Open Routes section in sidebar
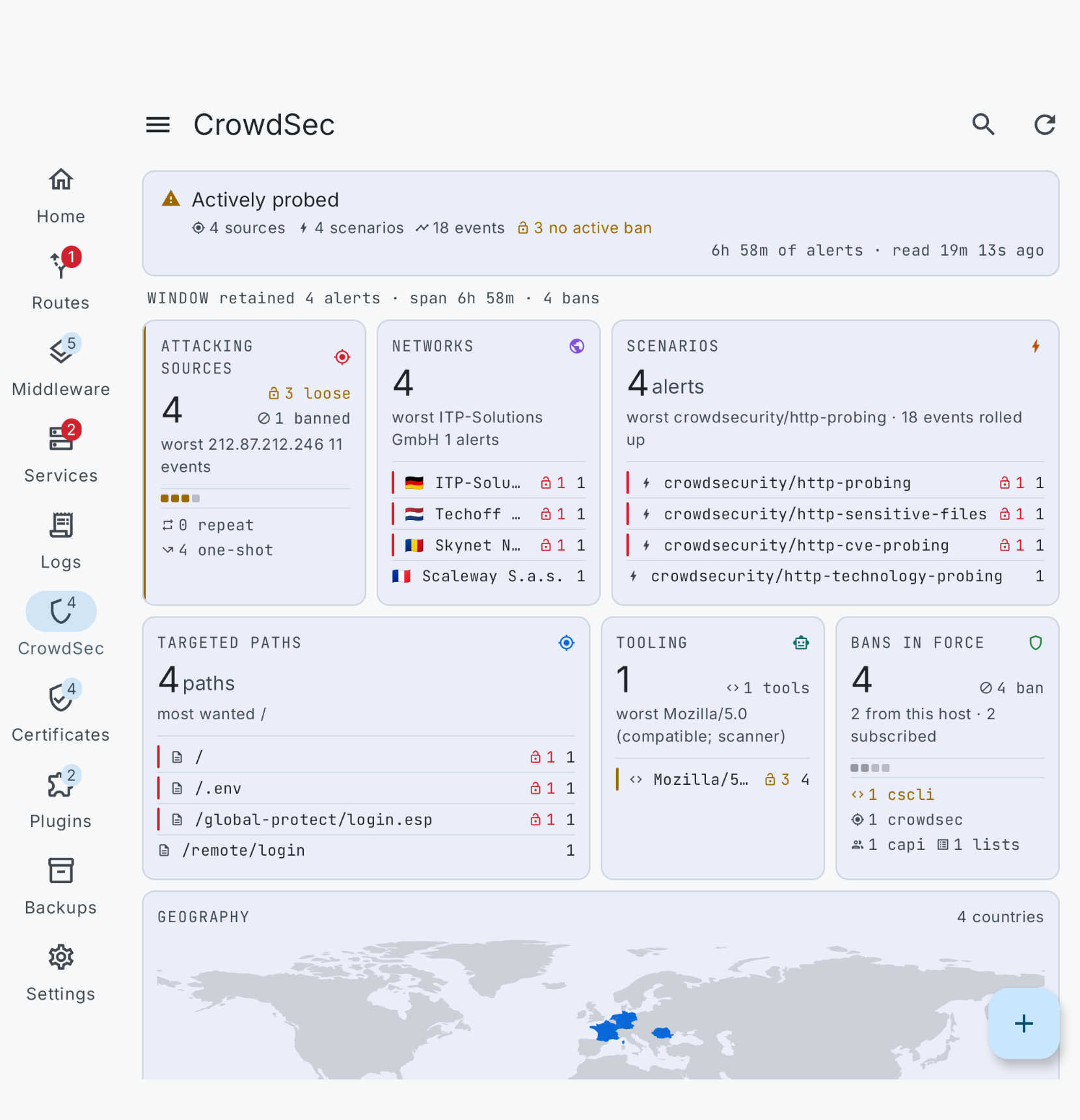 (x=61, y=281)
